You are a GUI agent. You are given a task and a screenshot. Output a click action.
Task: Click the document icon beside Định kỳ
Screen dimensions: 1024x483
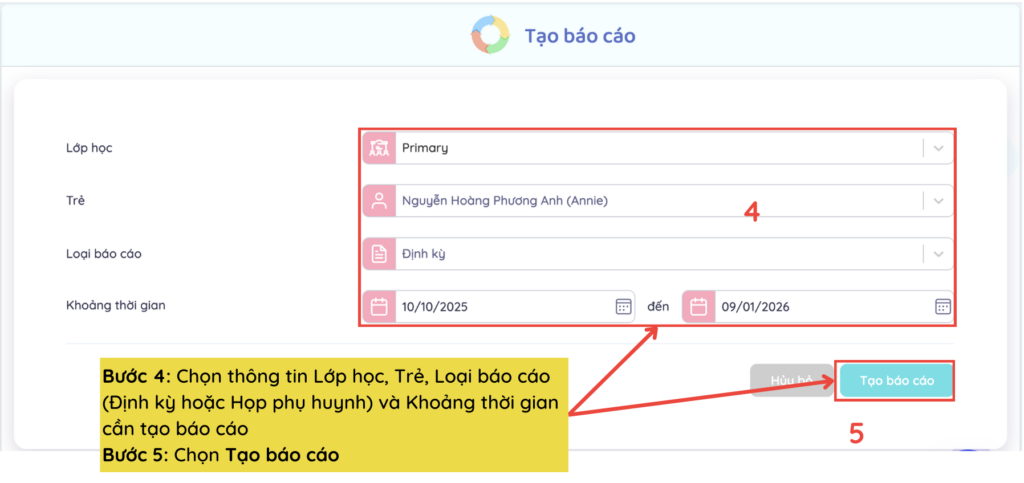point(379,254)
